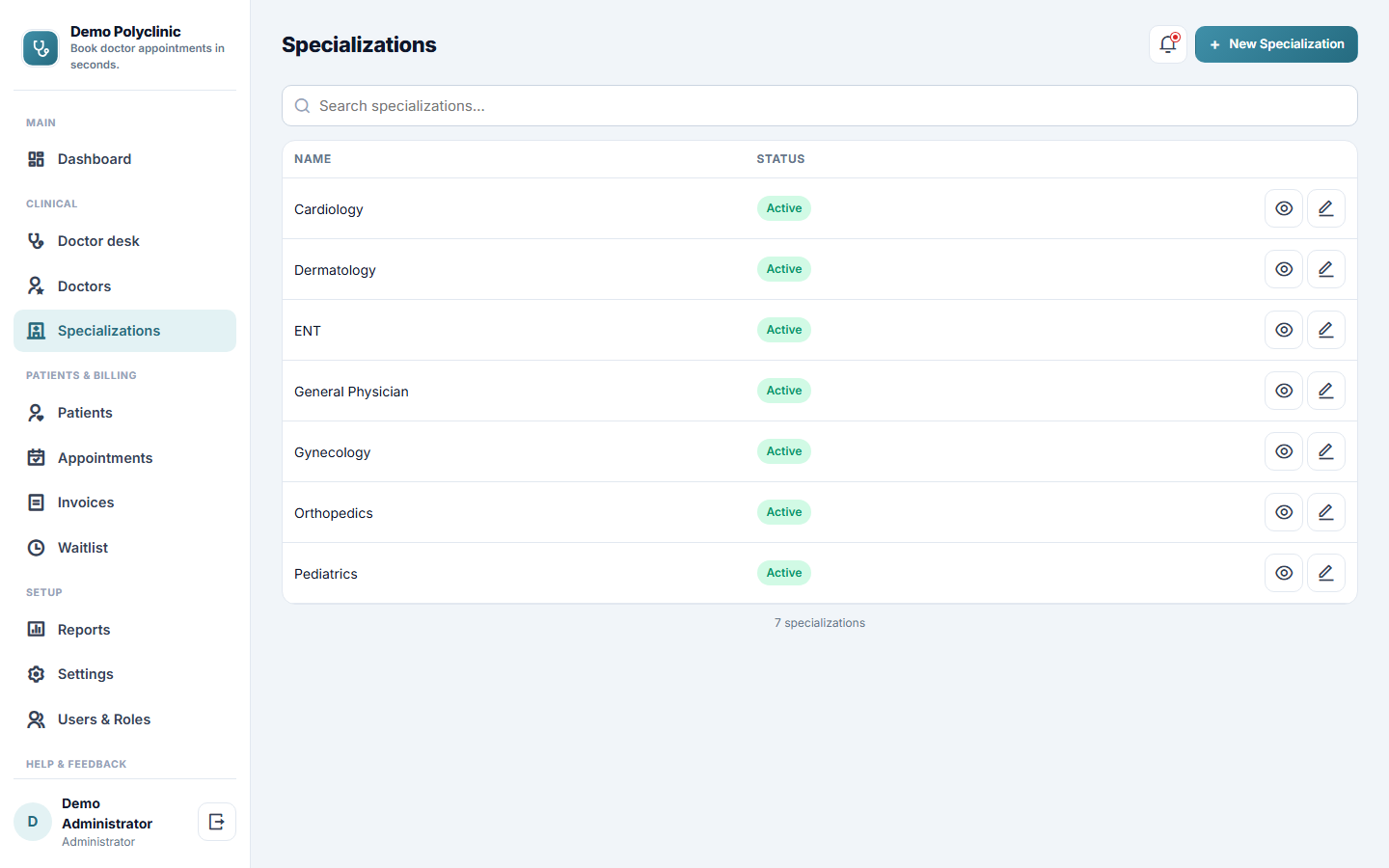View the Dermatology specialization details

(1284, 269)
